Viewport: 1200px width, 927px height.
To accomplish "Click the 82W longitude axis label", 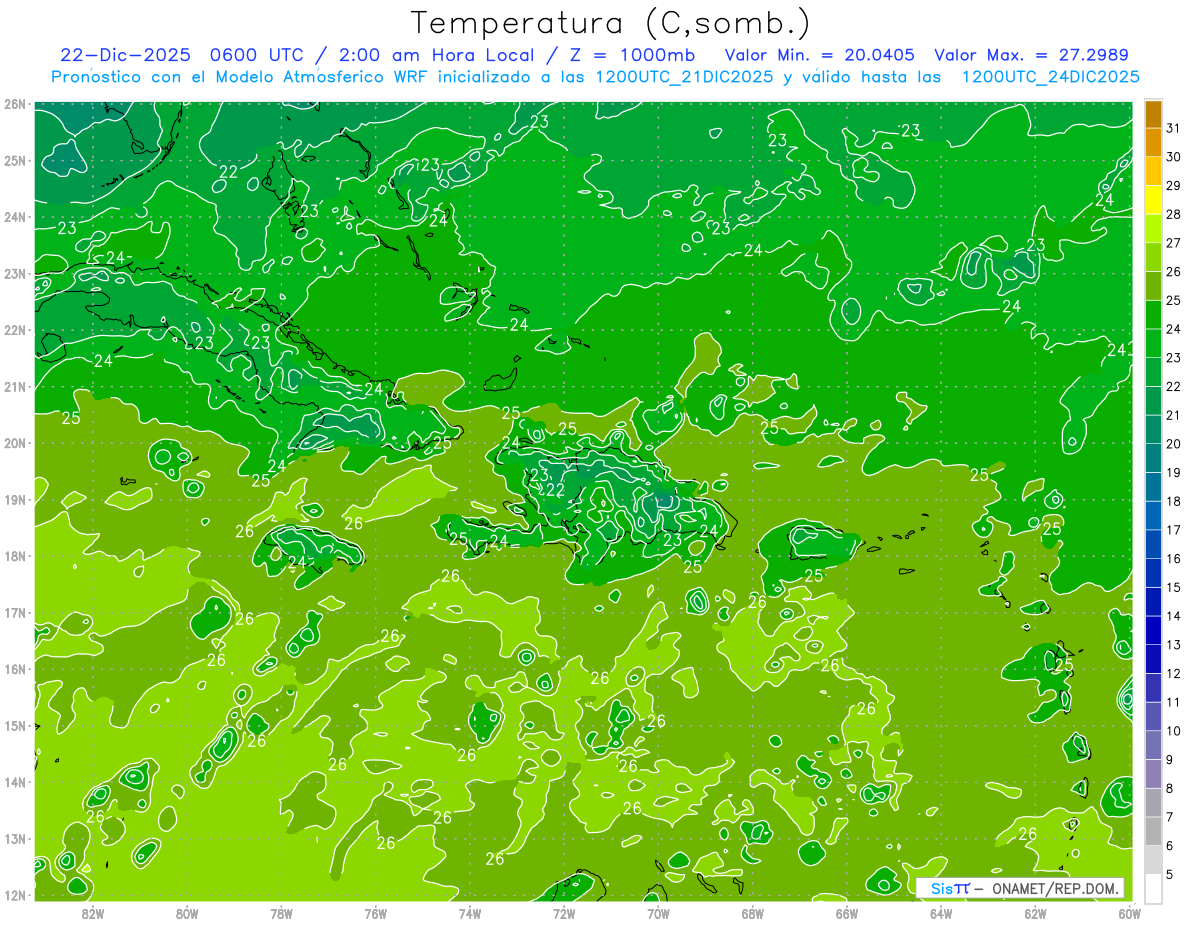I will (93, 912).
